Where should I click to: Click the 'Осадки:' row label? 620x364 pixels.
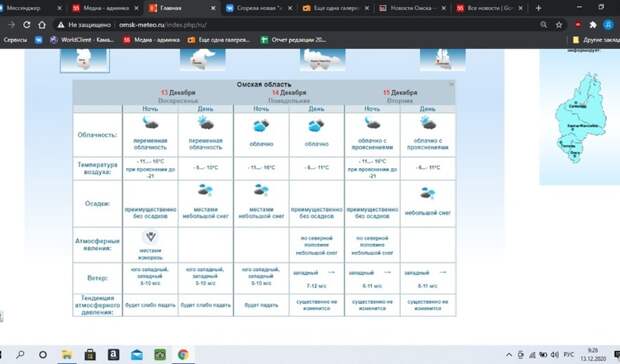point(97,204)
